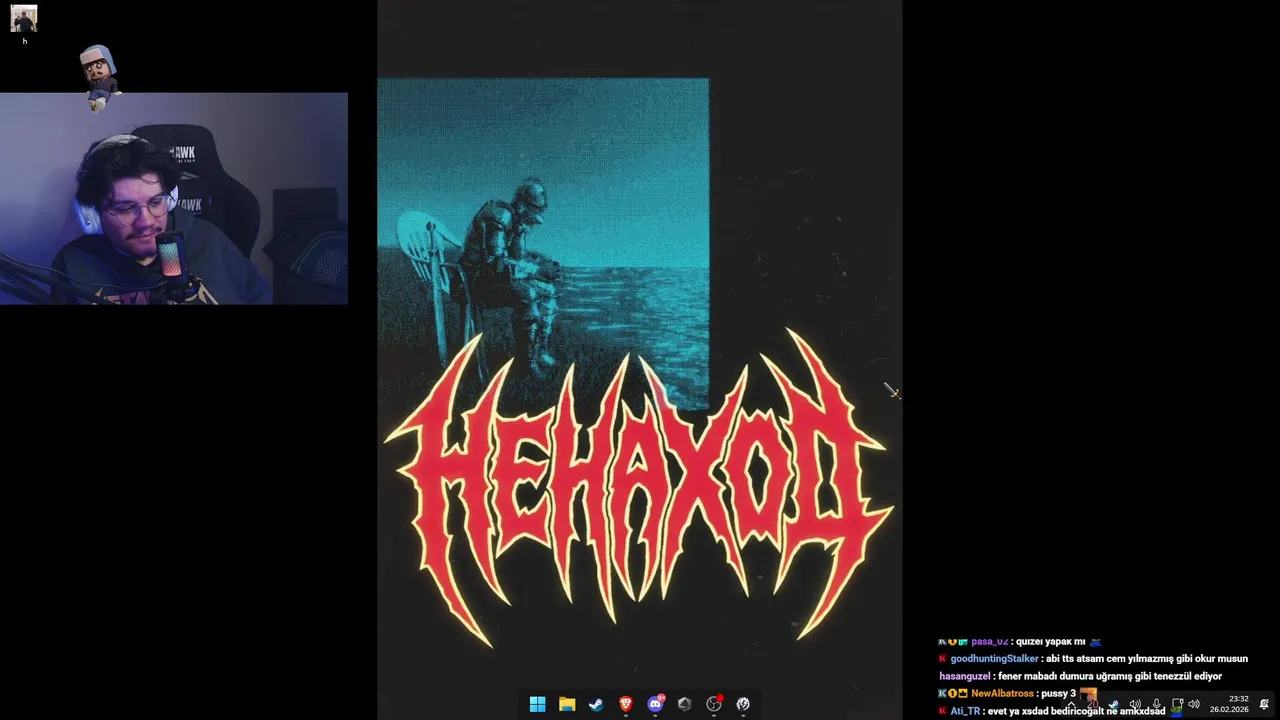This screenshot has width=1280, height=720.
Task: Click username hasanguzel in chat
Action: pyautogui.click(x=965, y=676)
